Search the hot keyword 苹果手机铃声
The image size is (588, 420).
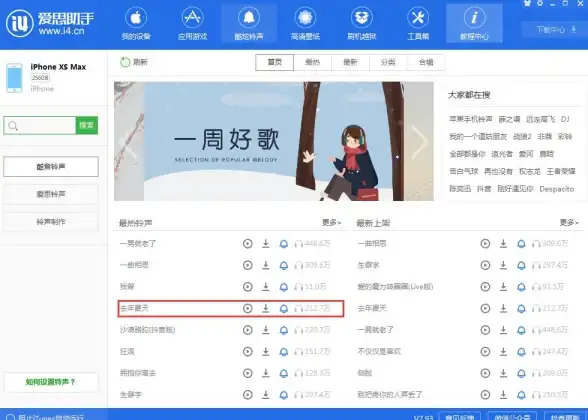pos(471,119)
